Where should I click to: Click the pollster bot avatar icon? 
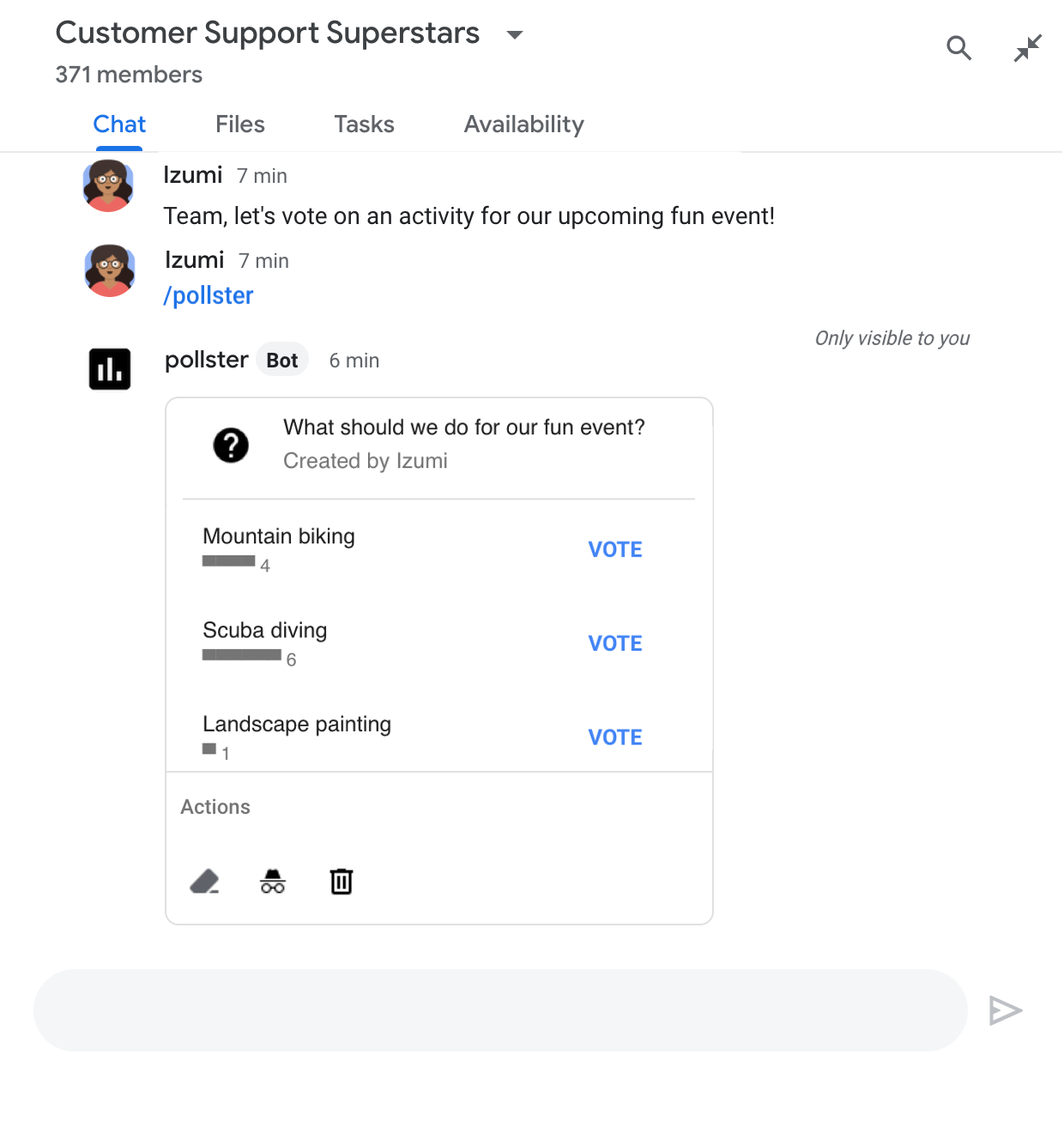click(x=110, y=369)
